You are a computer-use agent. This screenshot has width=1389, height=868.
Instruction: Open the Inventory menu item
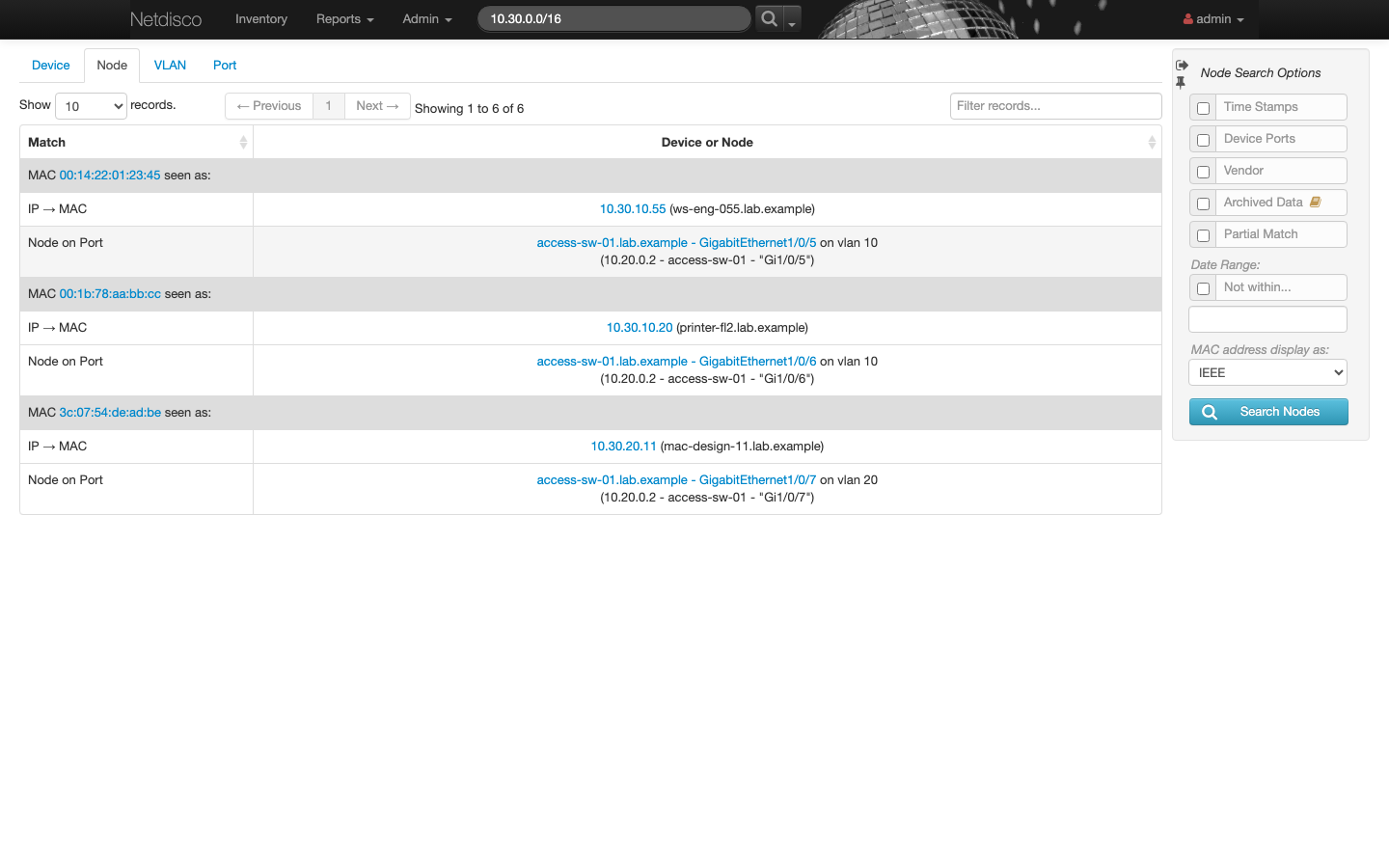261,19
